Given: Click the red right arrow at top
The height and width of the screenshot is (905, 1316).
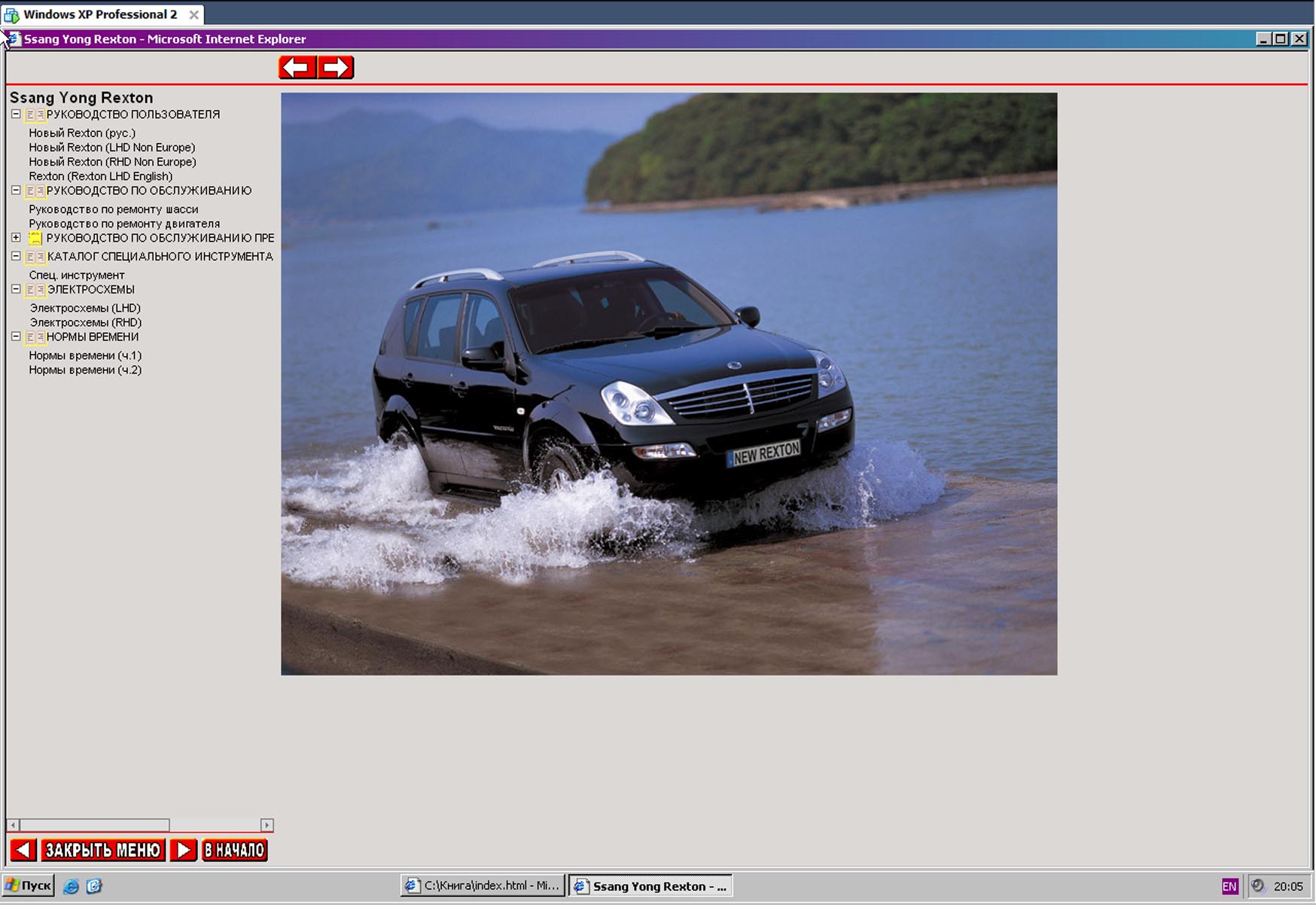Looking at the screenshot, I should coord(336,68).
